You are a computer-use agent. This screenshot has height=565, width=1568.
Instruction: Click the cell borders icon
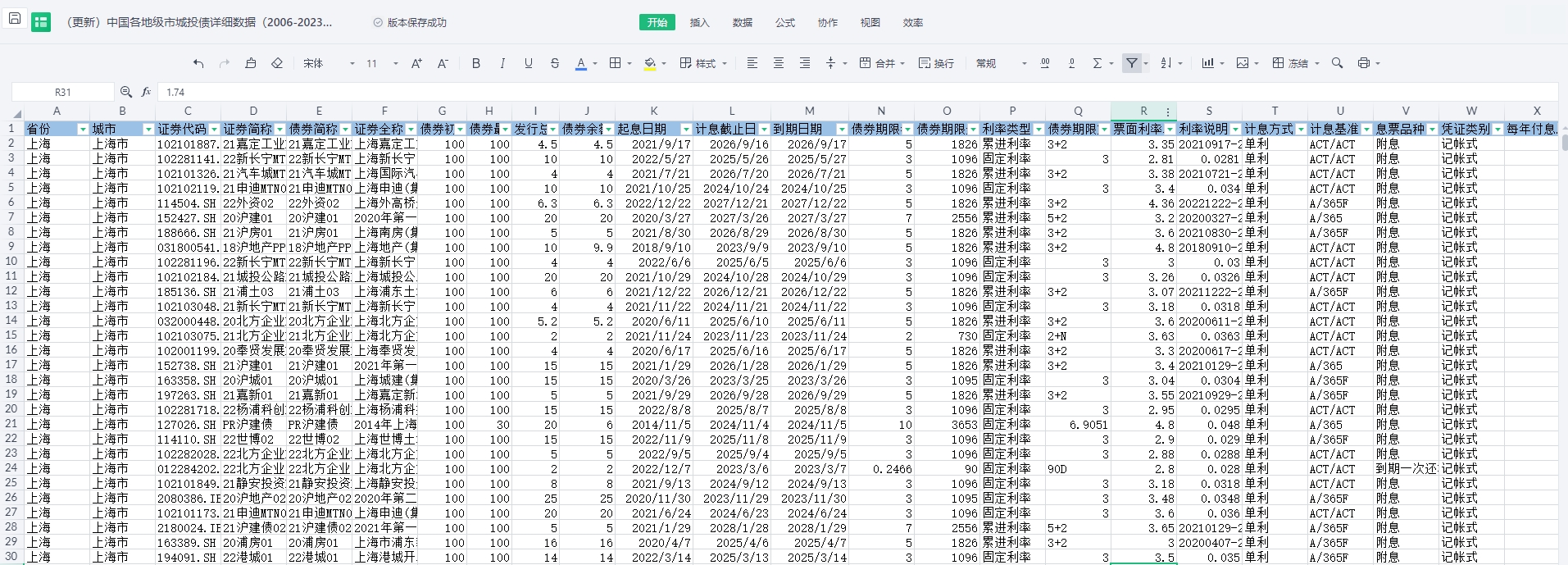616,63
